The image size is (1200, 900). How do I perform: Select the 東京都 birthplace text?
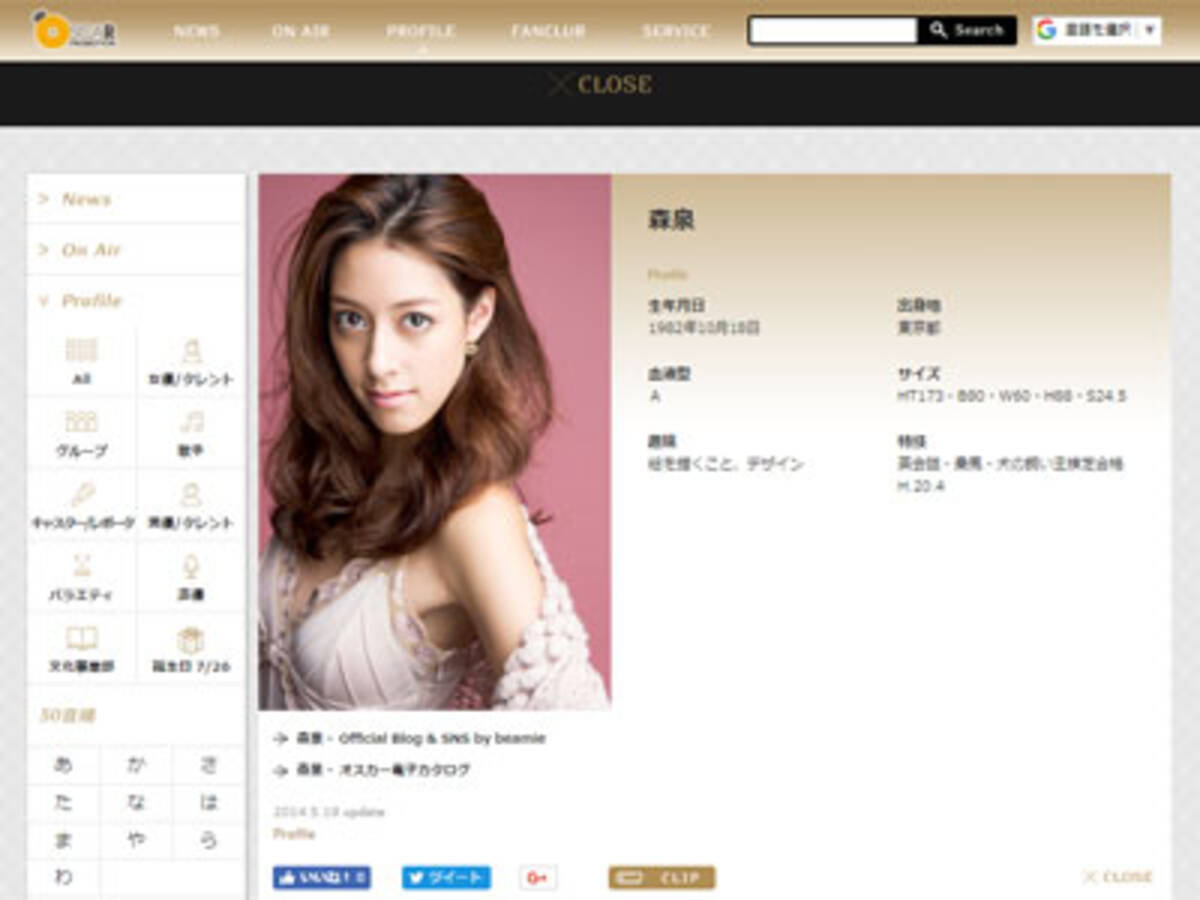pos(919,328)
